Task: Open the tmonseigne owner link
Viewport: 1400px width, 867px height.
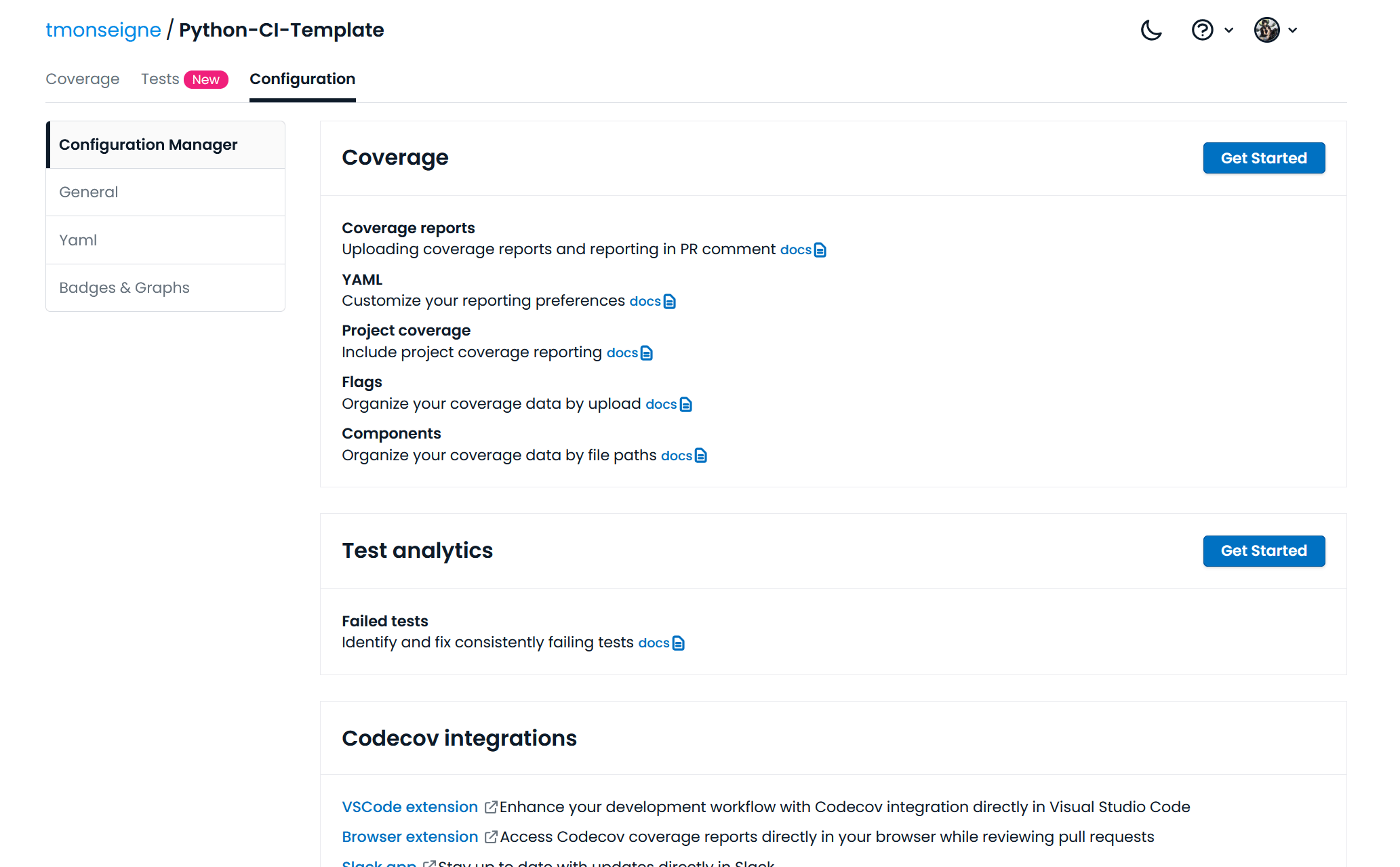Action: pyautogui.click(x=103, y=30)
